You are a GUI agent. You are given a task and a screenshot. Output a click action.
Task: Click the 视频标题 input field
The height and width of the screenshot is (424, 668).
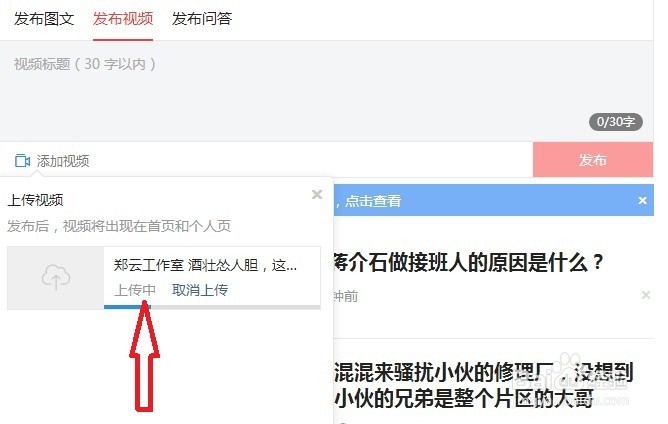coord(326,91)
